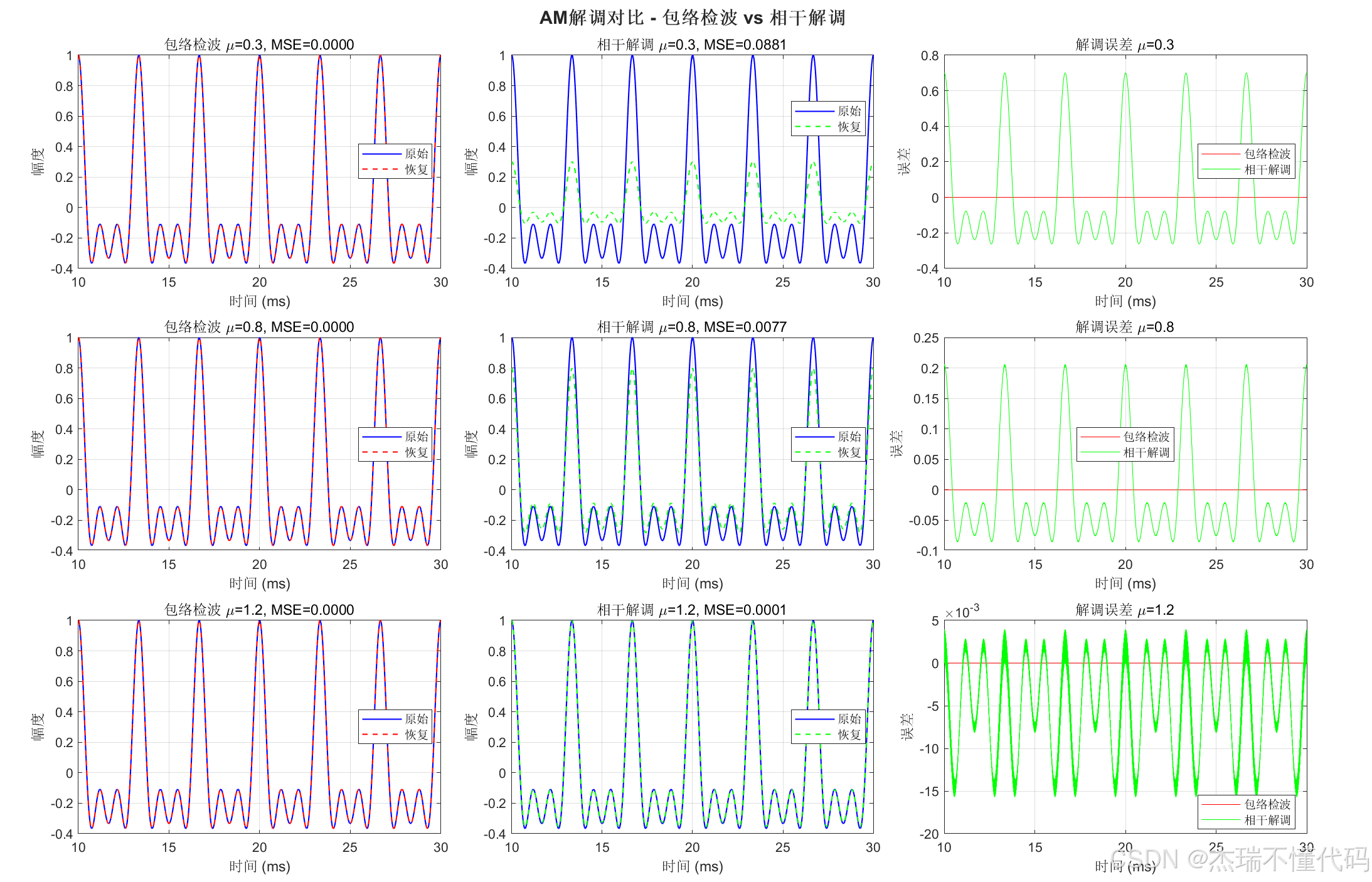Viewport: 1372px width, 882px height.
Task: Click '恢复' legend entry in μ=0.3 相干解调 plot
Action: (x=849, y=127)
